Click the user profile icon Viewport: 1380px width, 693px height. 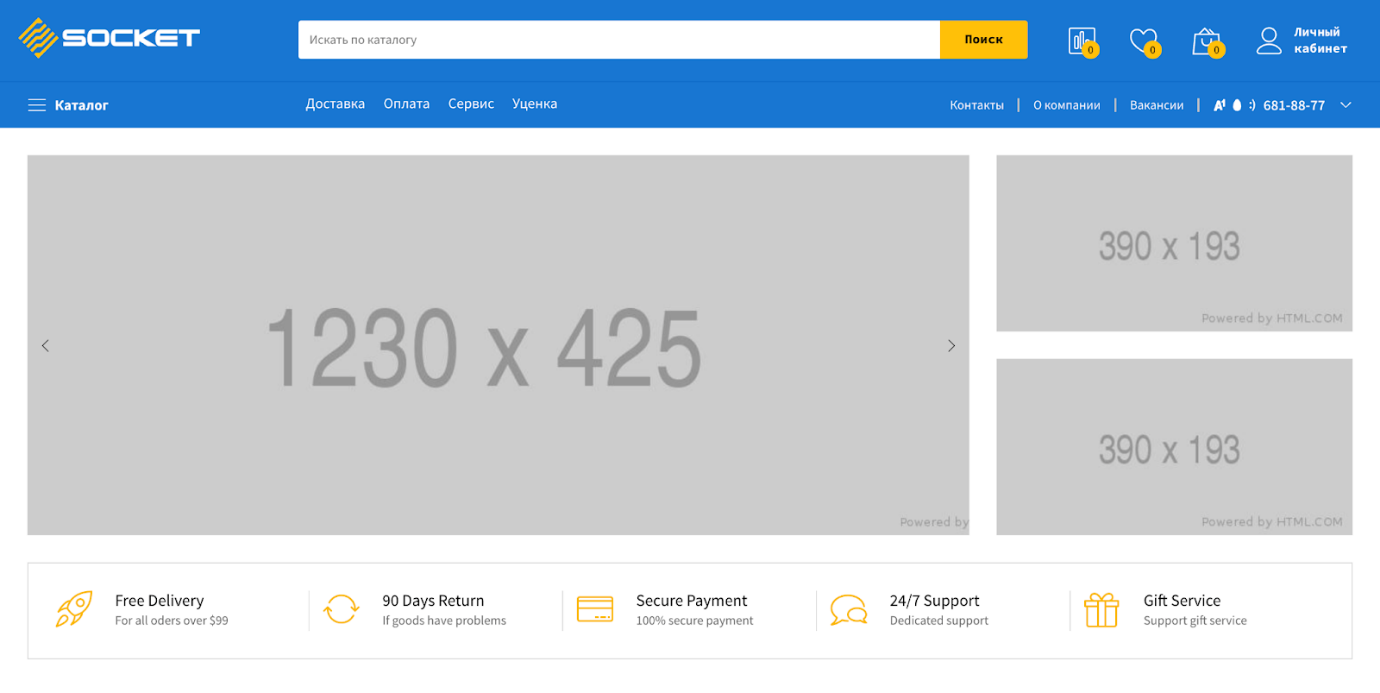coord(1269,40)
